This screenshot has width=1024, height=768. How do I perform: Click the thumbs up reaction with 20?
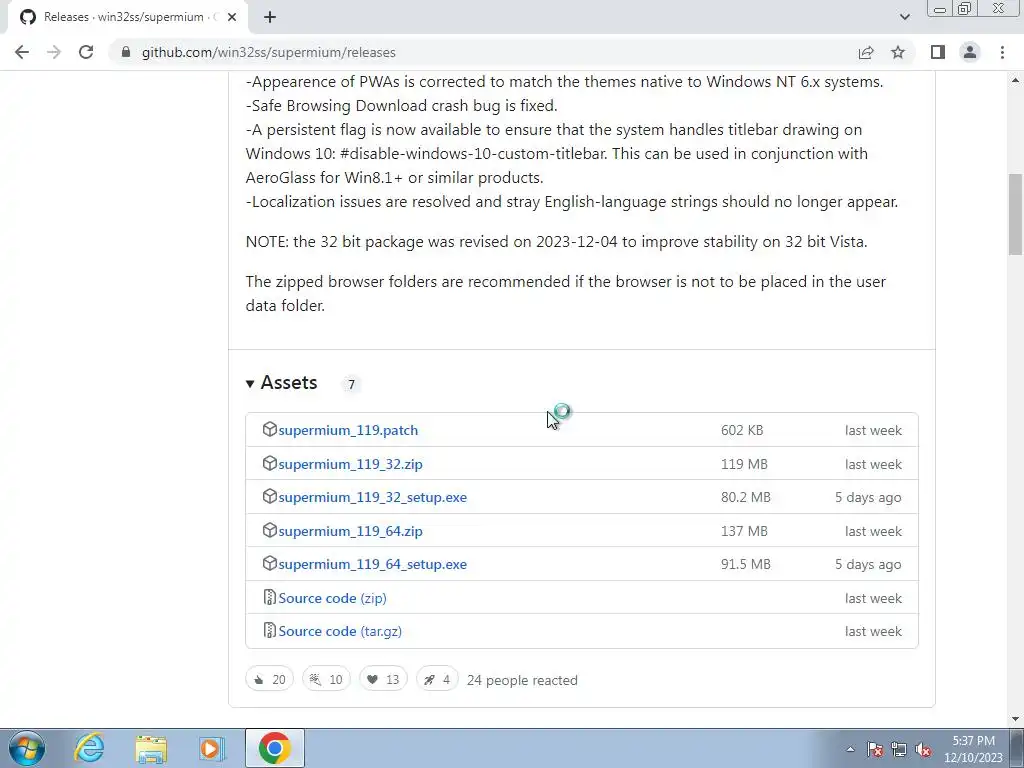(x=270, y=679)
